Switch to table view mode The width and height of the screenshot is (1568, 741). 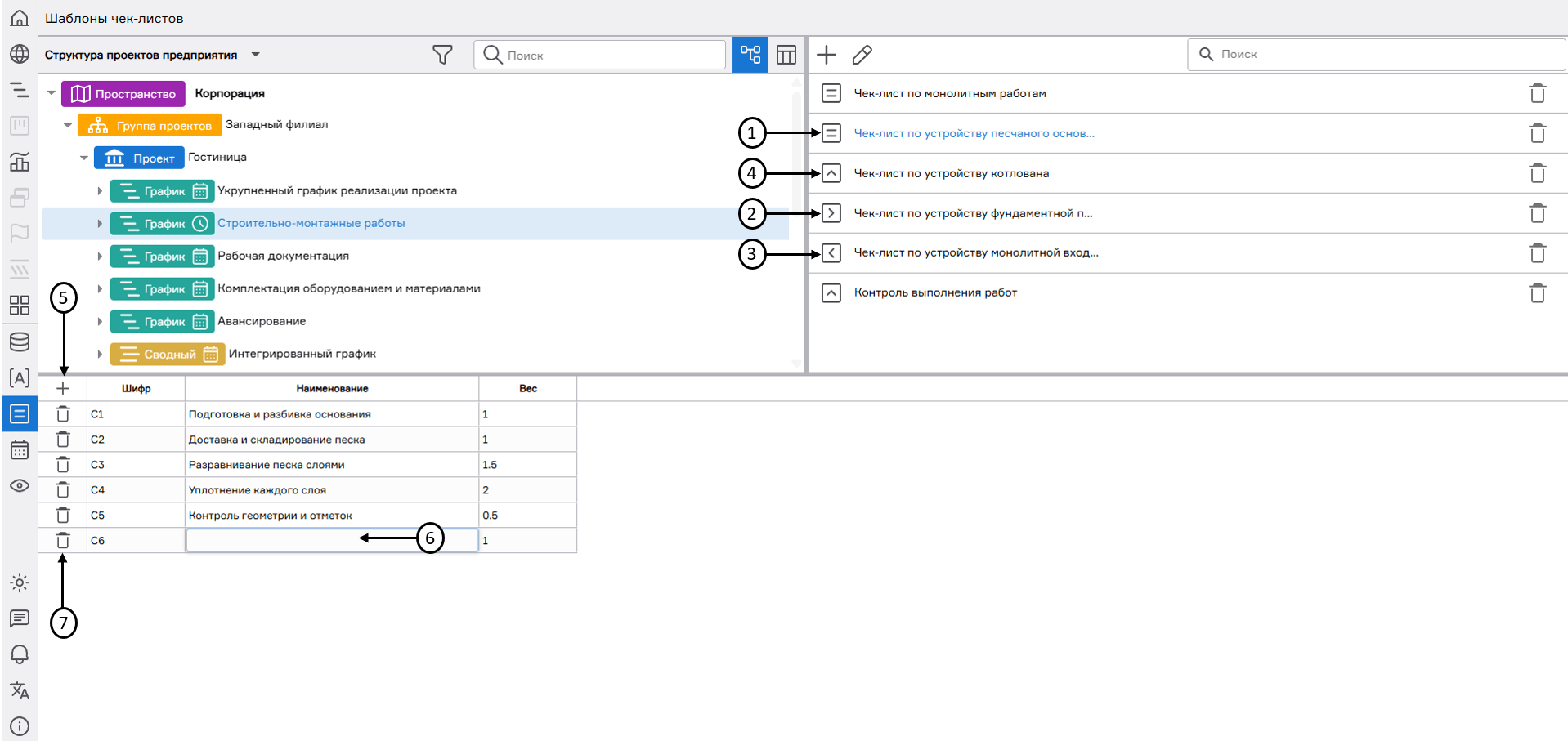pyautogui.click(x=786, y=55)
